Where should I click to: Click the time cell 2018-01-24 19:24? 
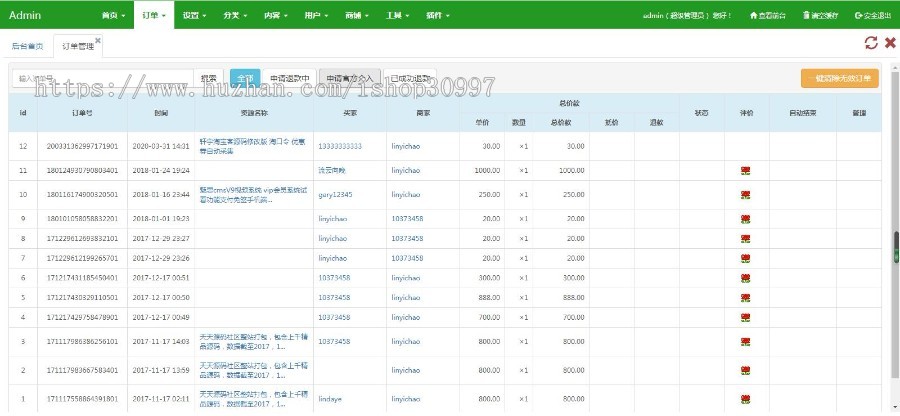(x=161, y=170)
